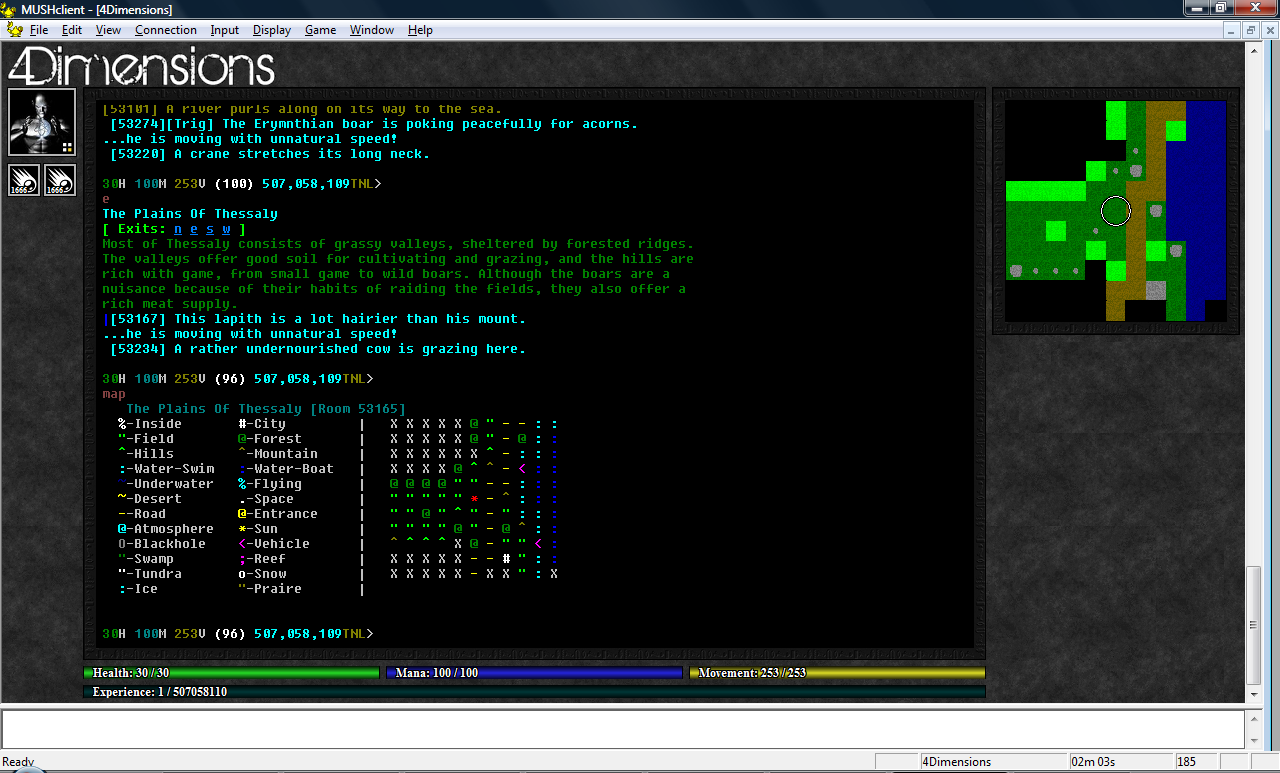The width and height of the screenshot is (1280, 773).
Task: Click the vertical scrollbar thumb
Action: click(1254, 625)
